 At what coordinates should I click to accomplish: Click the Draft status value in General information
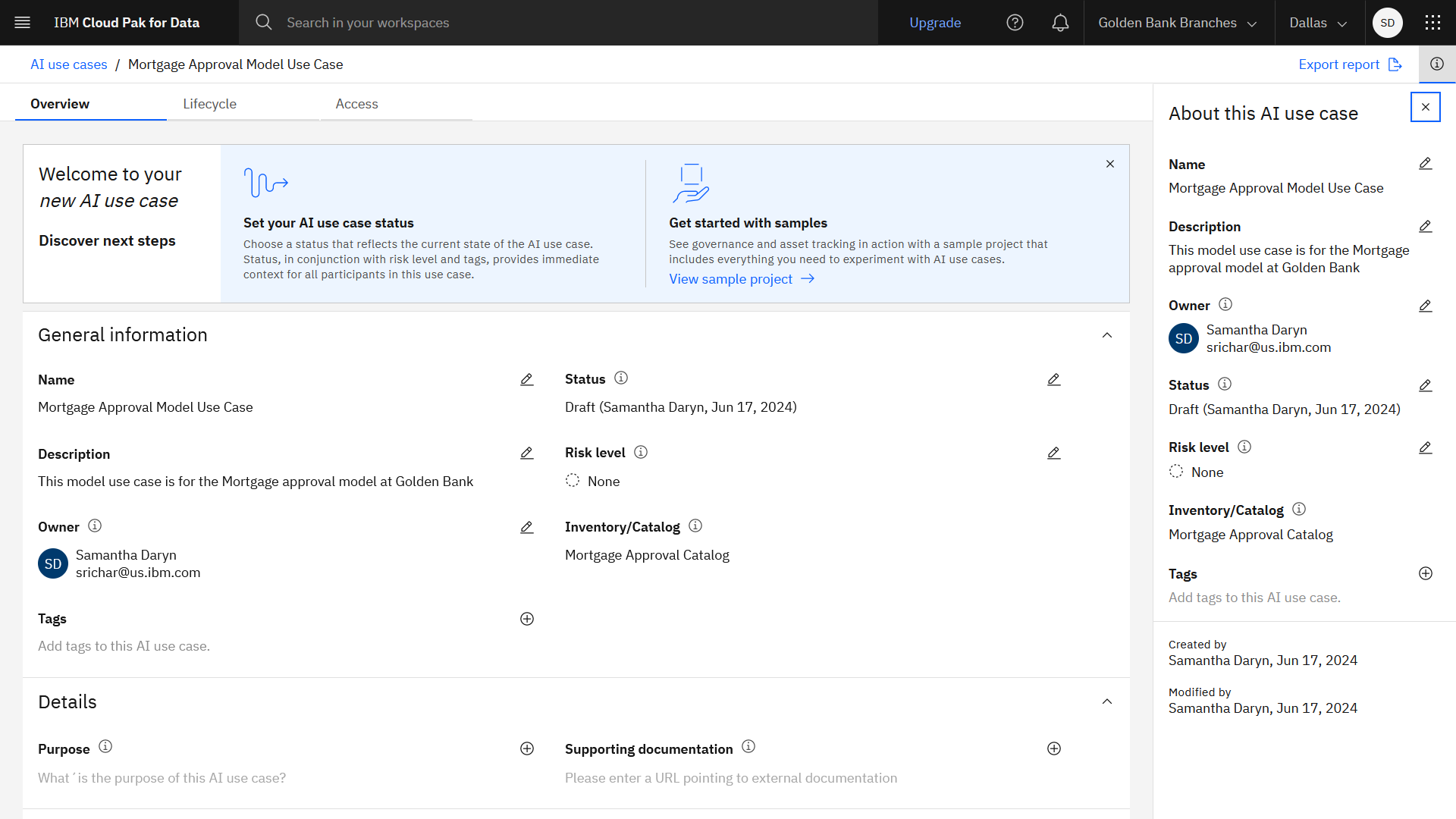[x=681, y=407]
